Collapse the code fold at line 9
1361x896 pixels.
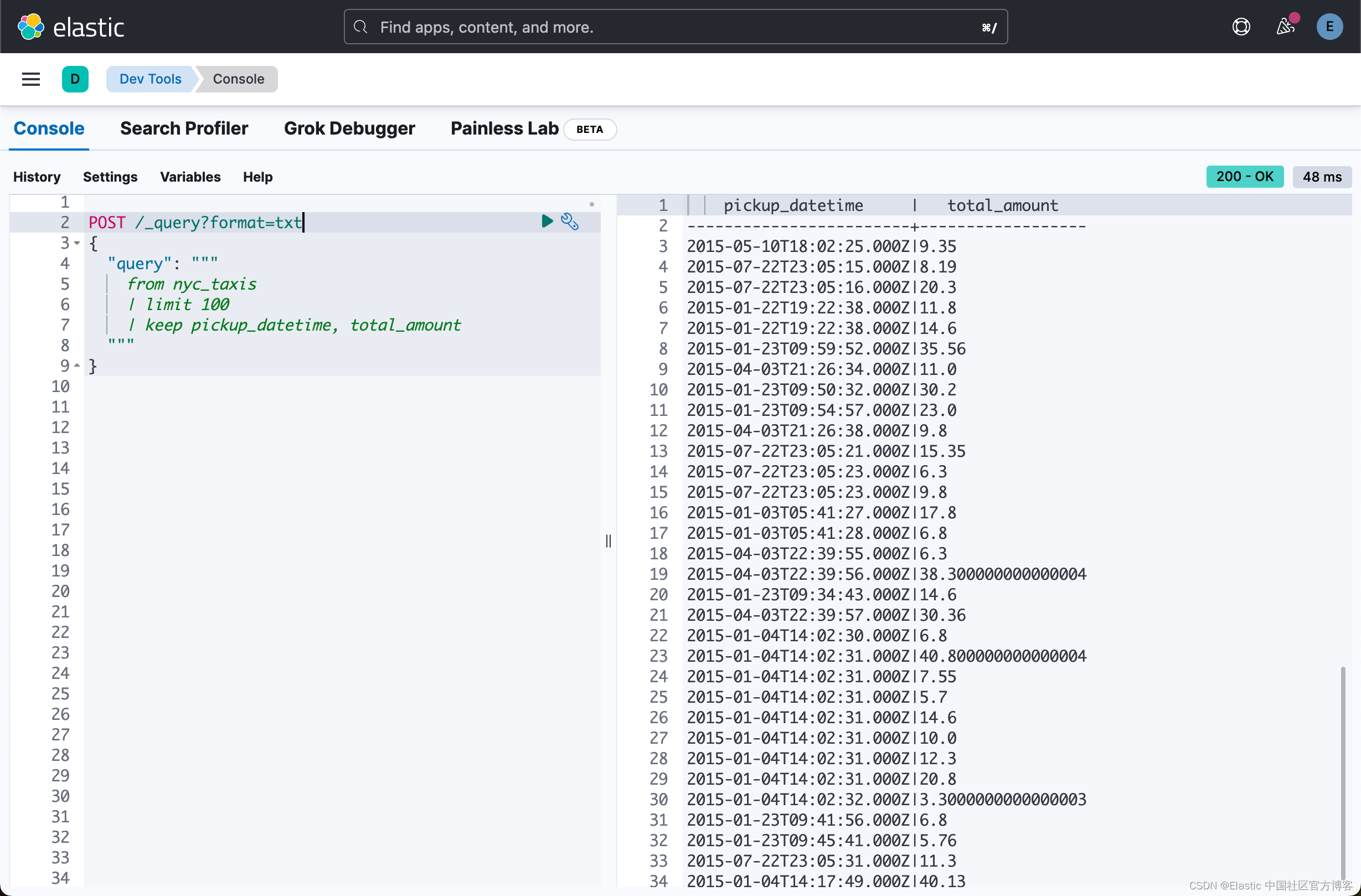point(77,365)
